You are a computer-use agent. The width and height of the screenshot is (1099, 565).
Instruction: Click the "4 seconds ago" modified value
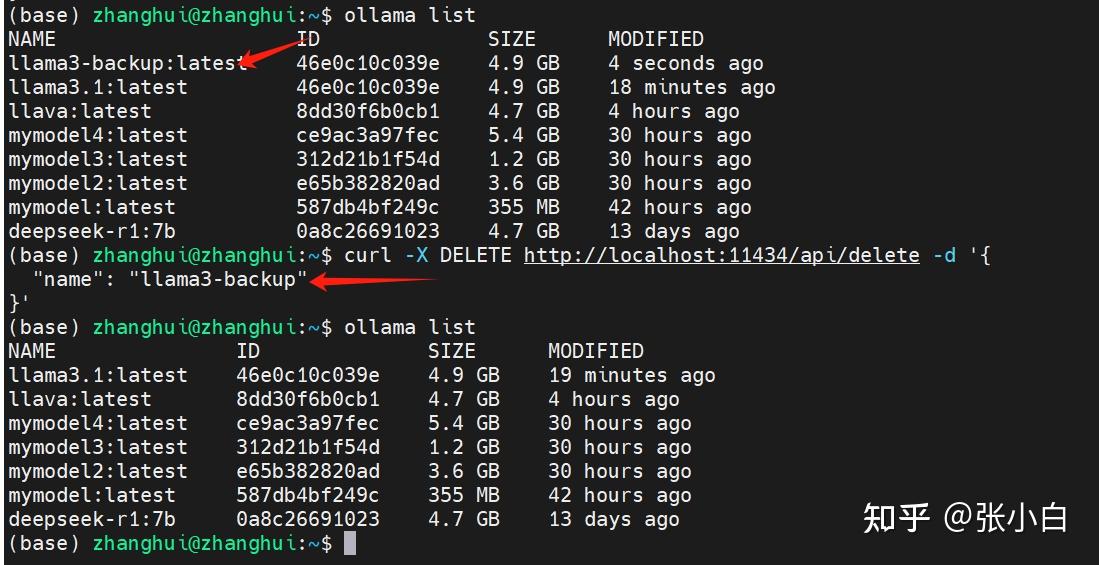(685, 63)
